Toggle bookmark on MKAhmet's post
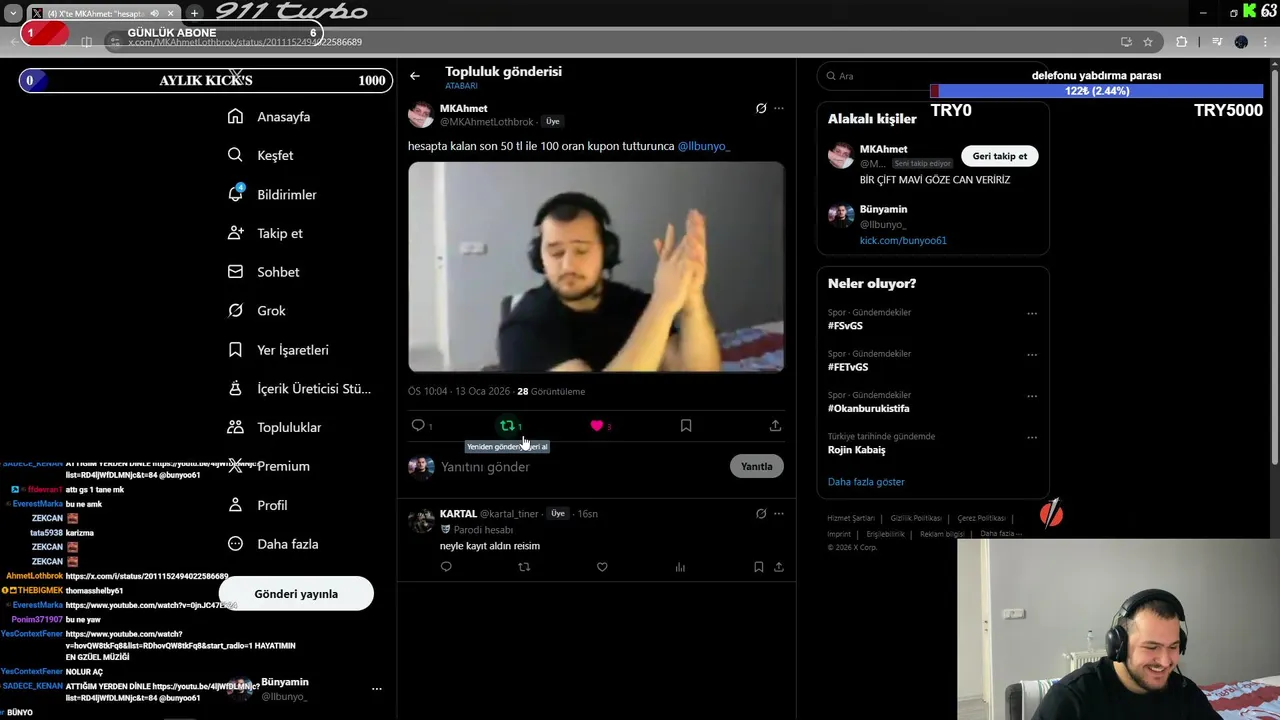Screen dimensions: 1280x720 pyautogui.click(x=686, y=426)
